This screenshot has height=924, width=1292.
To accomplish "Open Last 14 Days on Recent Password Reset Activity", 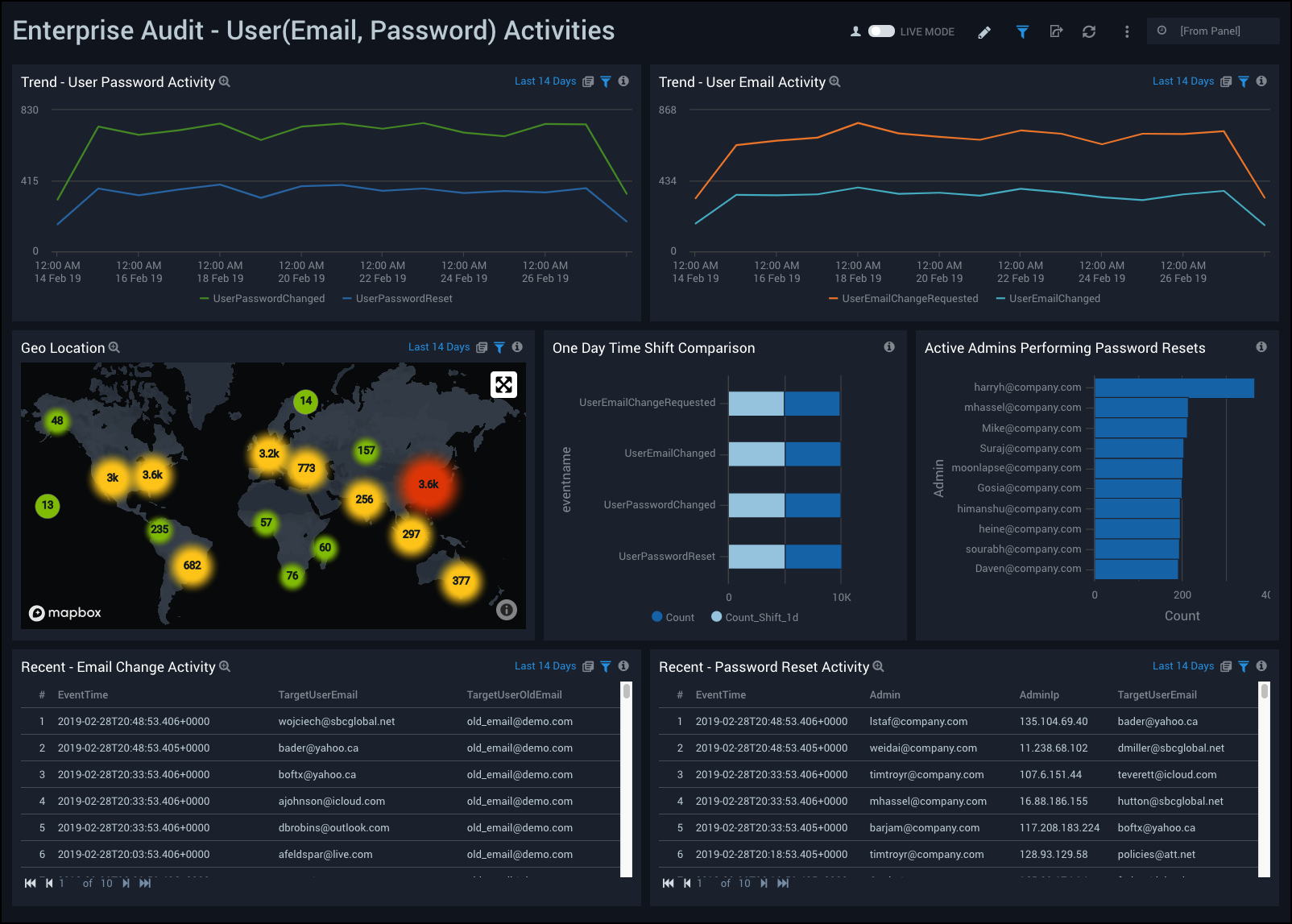I will tap(1182, 666).
